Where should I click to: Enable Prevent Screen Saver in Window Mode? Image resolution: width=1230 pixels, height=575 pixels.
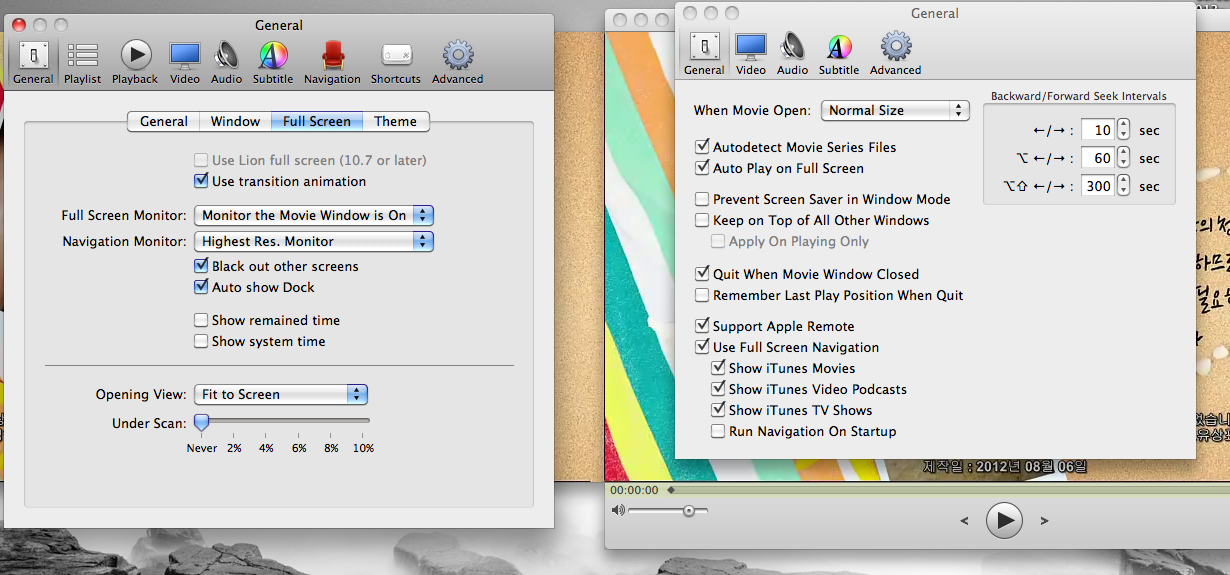(x=703, y=199)
